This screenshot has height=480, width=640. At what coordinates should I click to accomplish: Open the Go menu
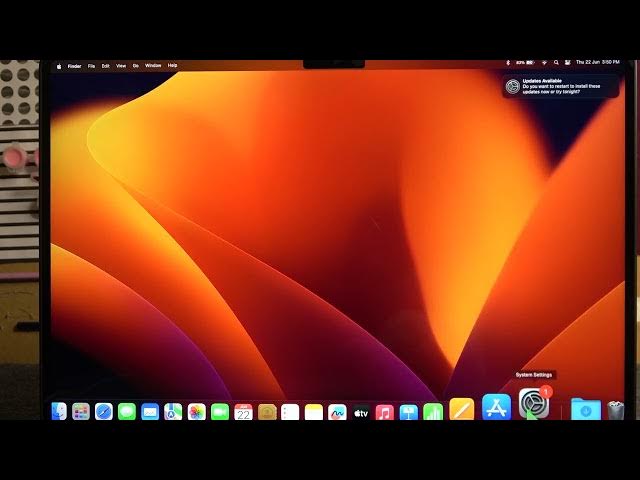coord(136,66)
